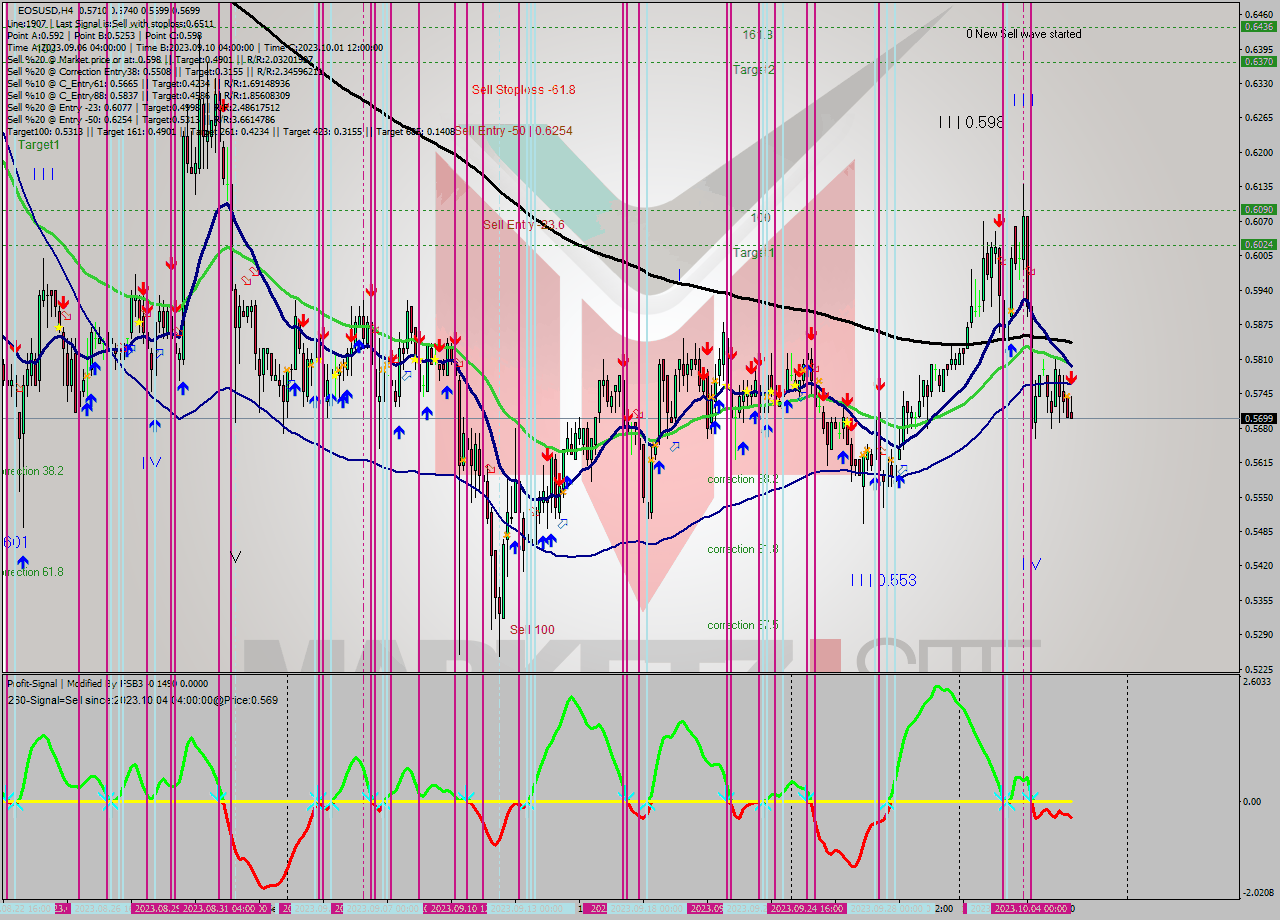Click the III 0.553 wave label
This screenshot has height=920, width=1280.
pyautogui.click(x=883, y=580)
